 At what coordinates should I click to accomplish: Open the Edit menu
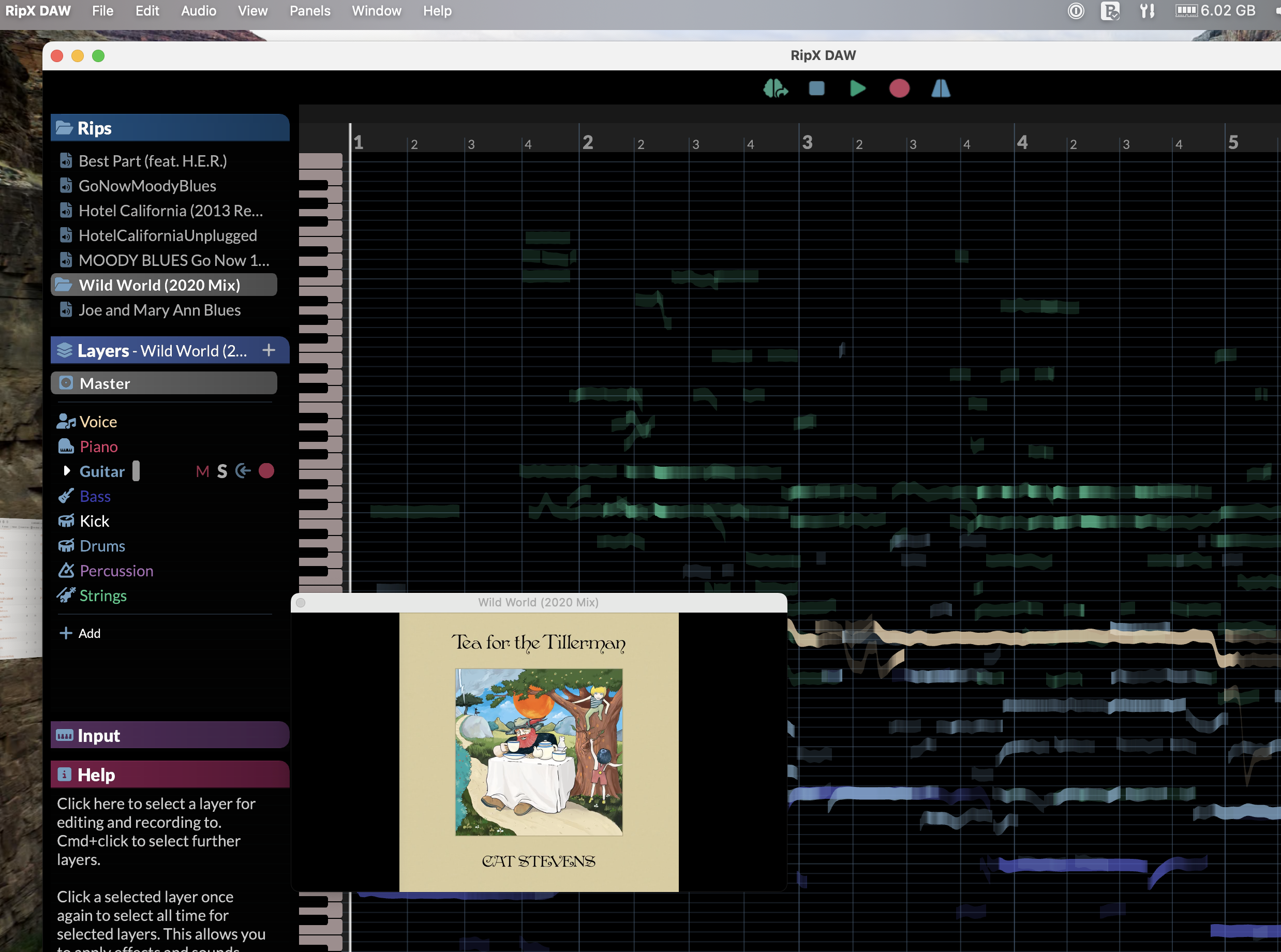point(147,10)
